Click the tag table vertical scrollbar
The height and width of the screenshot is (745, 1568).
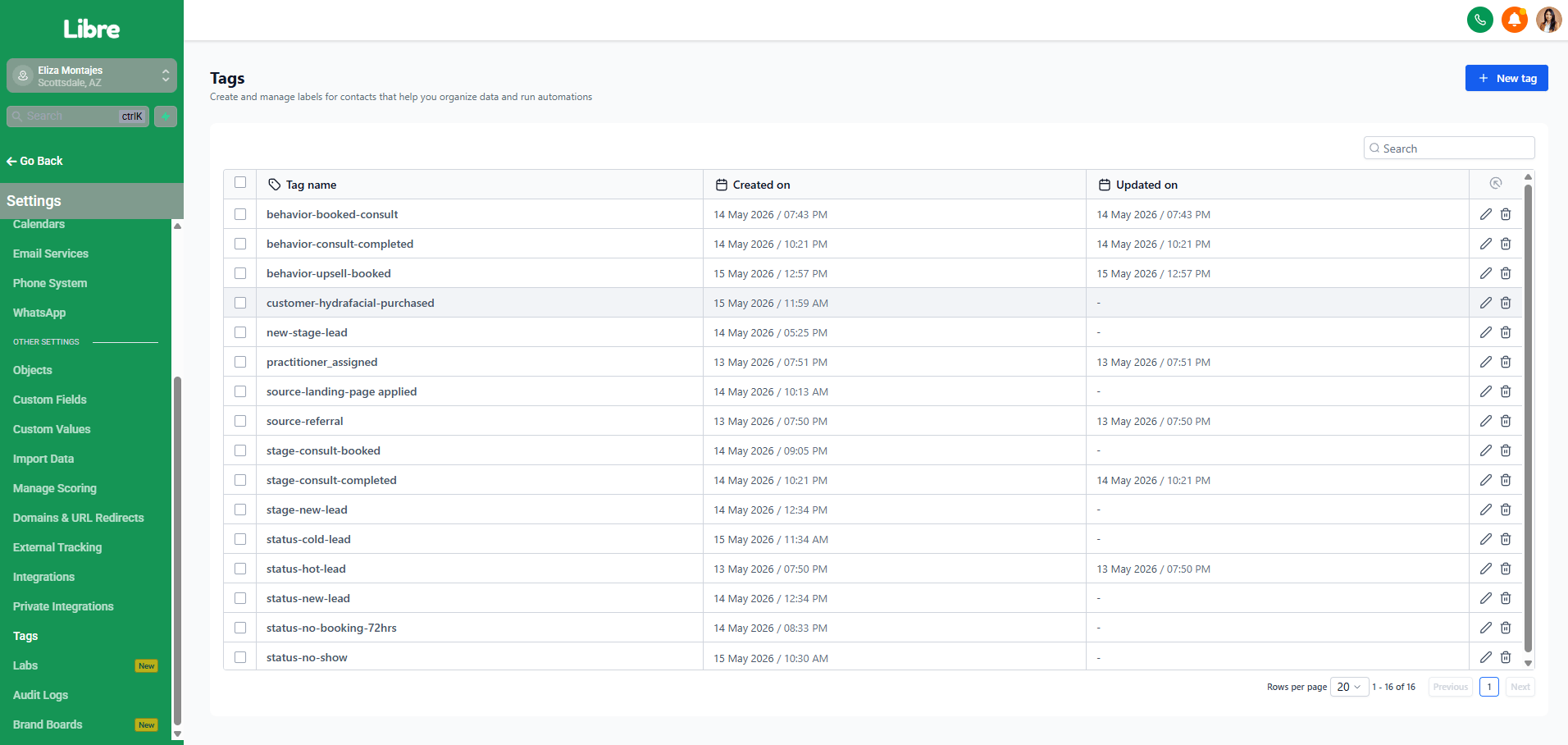pyautogui.click(x=1528, y=418)
